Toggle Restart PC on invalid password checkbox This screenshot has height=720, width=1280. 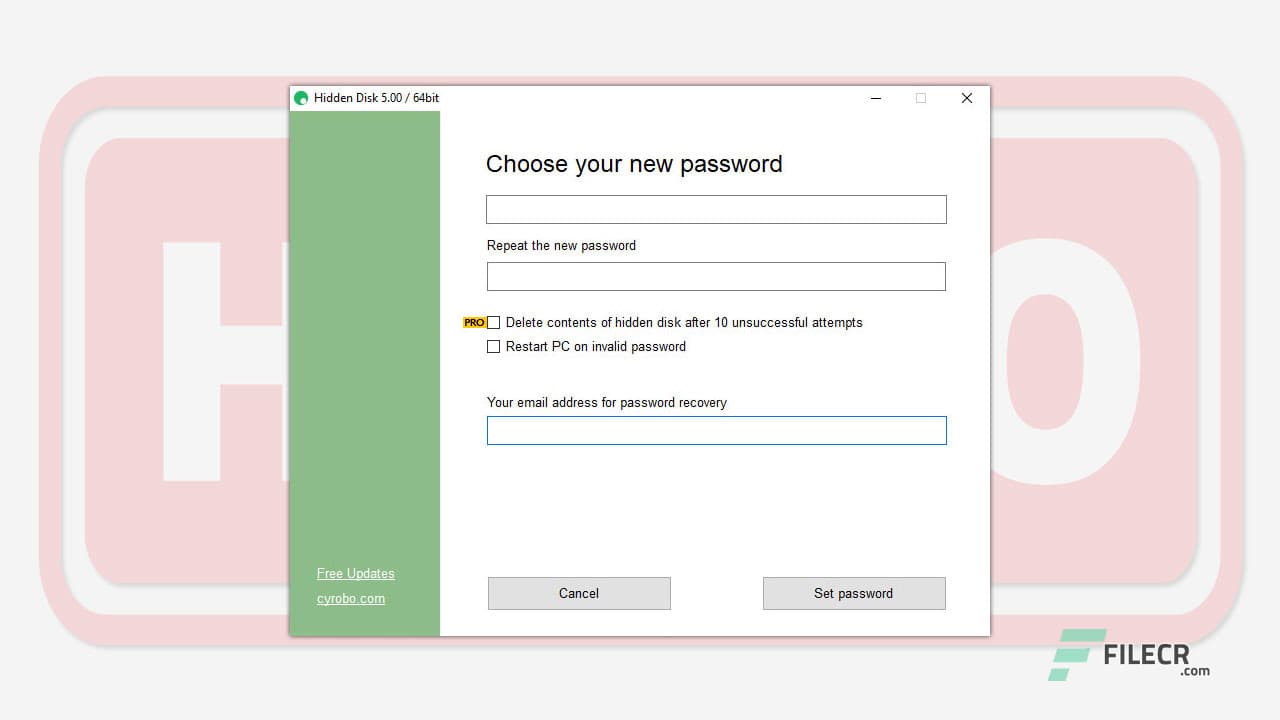pos(494,347)
